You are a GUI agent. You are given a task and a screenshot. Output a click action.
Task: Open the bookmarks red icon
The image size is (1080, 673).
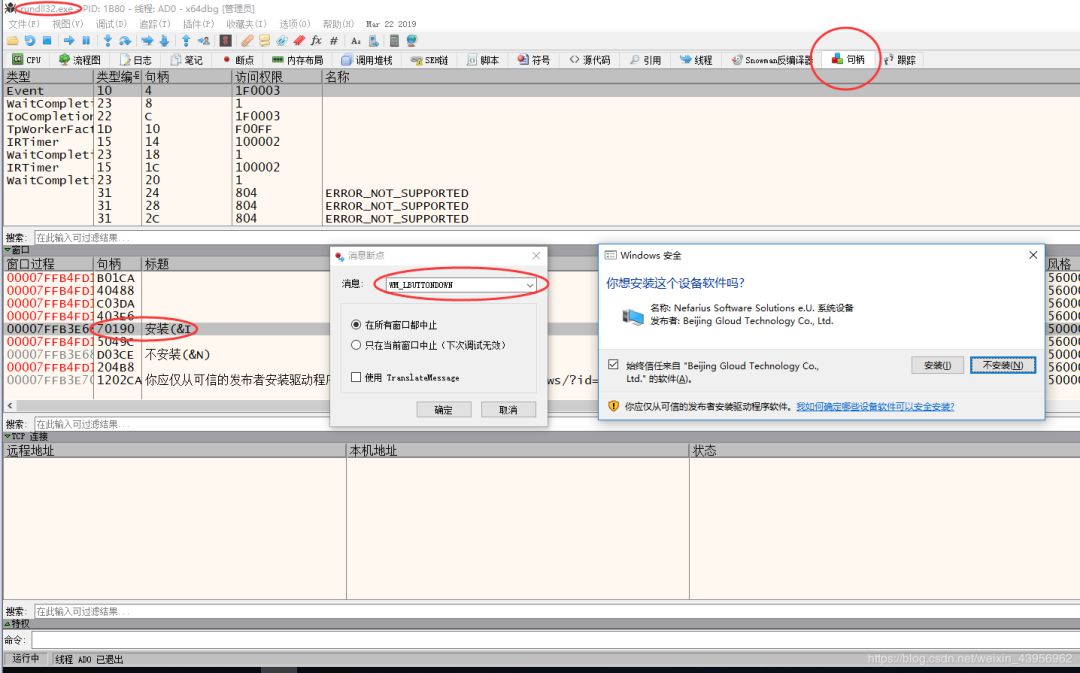(299, 41)
